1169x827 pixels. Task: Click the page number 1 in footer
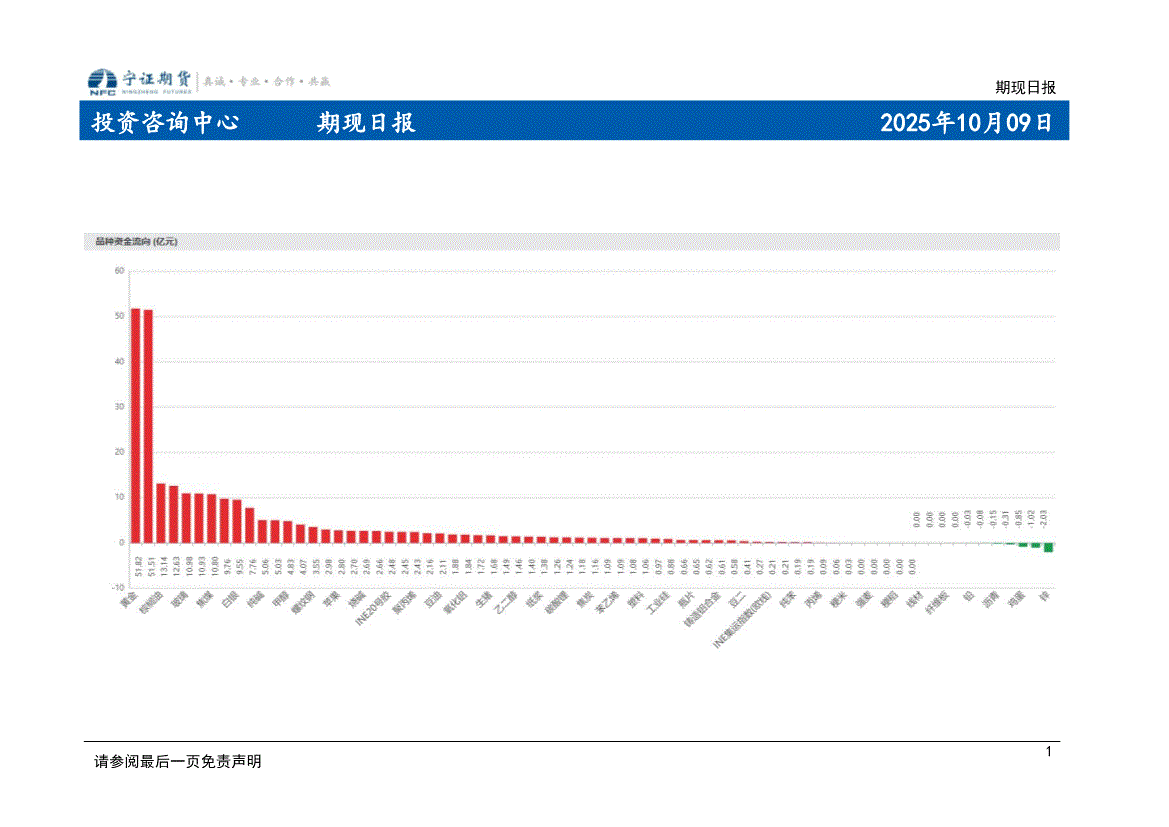tap(1048, 752)
